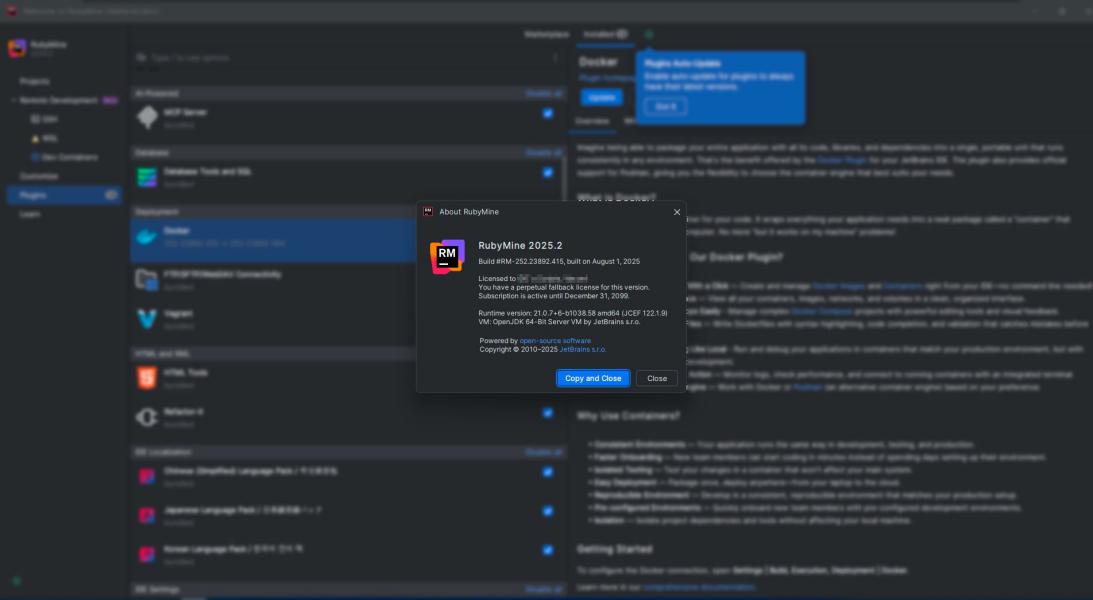Click the Docker whale plugin icon

point(147,237)
